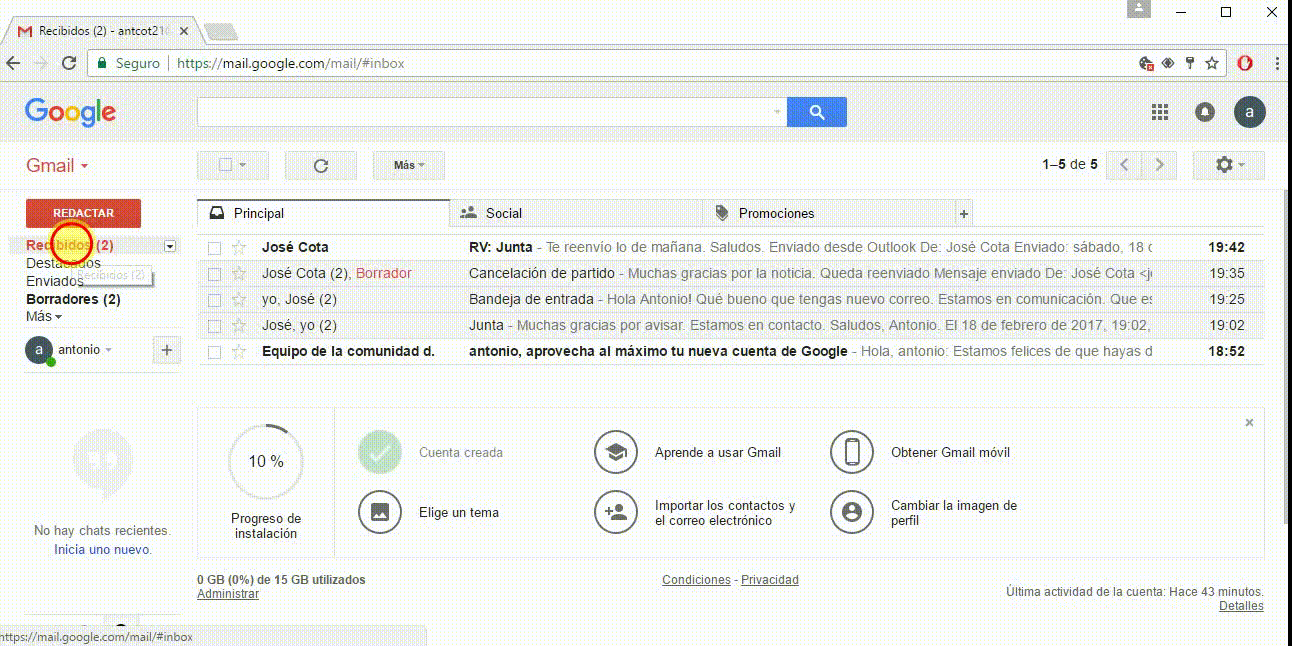
Task: Add inbox tab with plus button
Action: pyautogui.click(x=964, y=213)
